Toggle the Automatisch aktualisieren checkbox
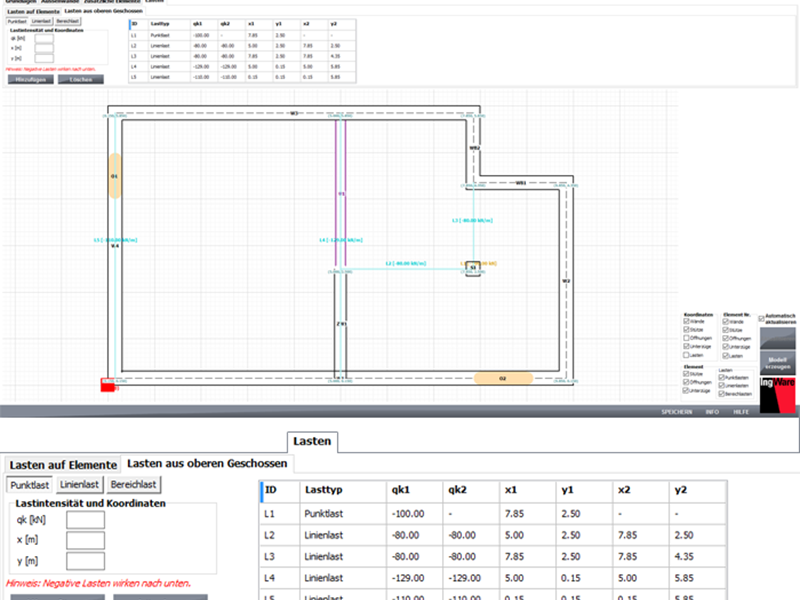The height and width of the screenshot is (600, 800). [x=762, y=319]
